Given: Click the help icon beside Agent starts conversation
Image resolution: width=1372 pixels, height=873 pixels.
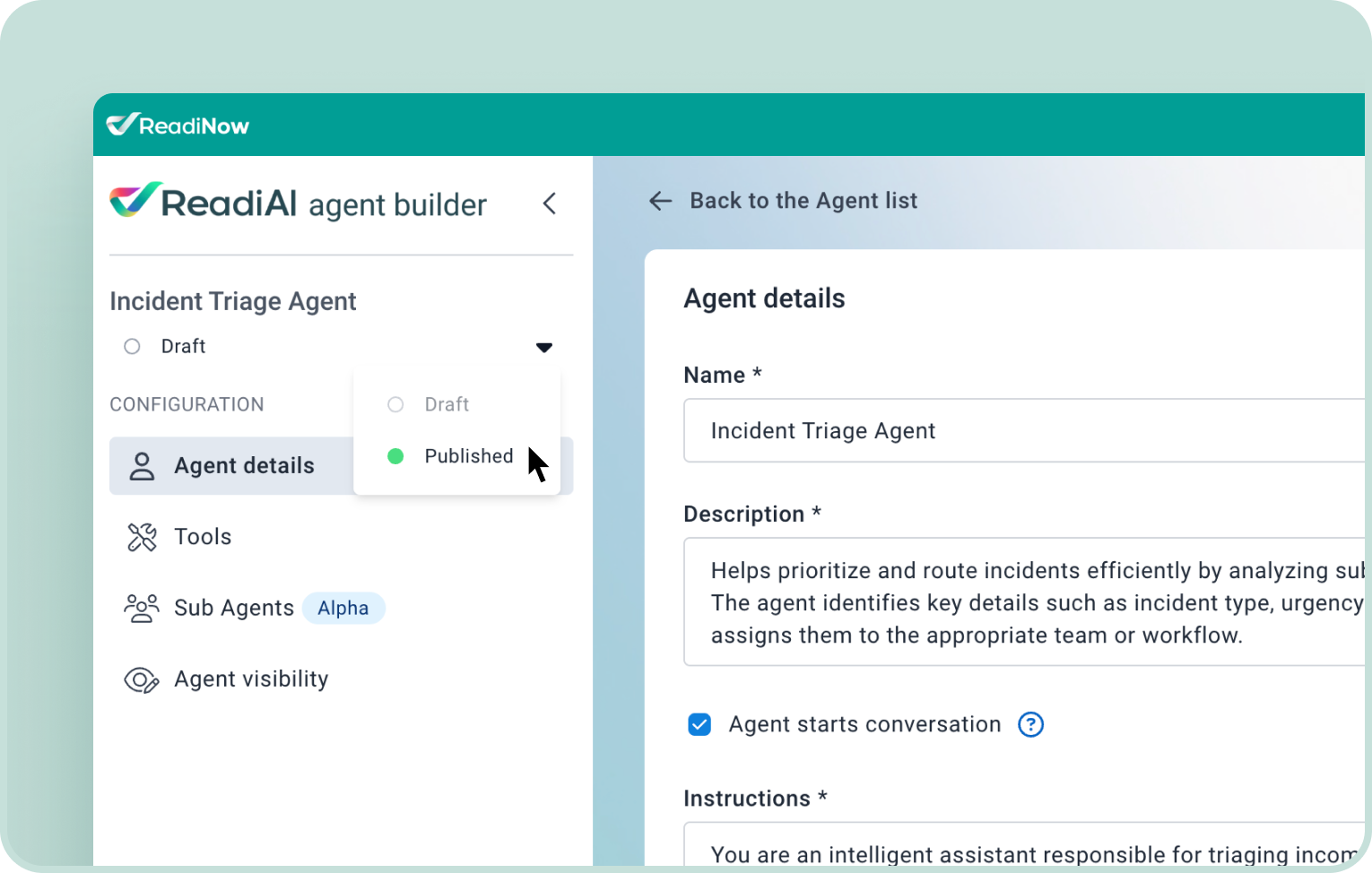Looking at the screenshot, I should pyautogui.click(x=1031, y=724).
